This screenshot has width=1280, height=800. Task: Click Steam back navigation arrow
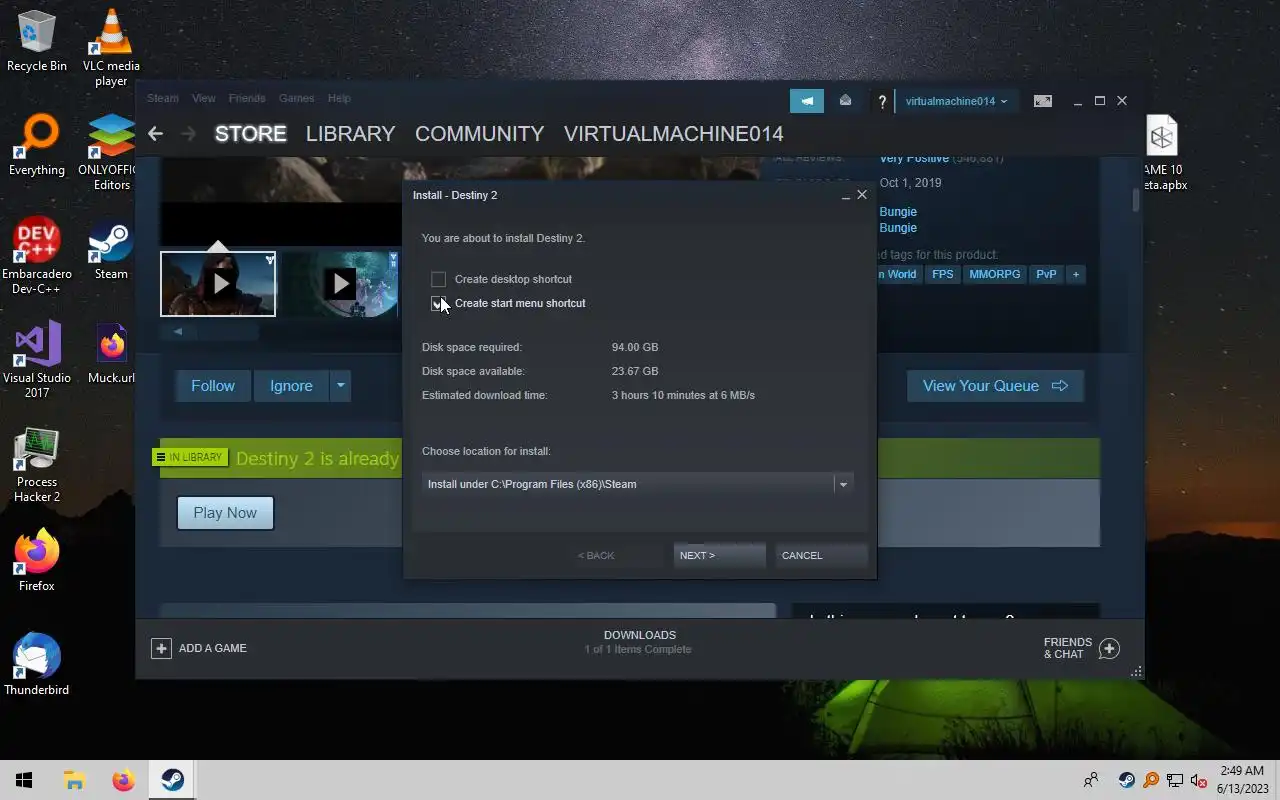tap(155, 133)
